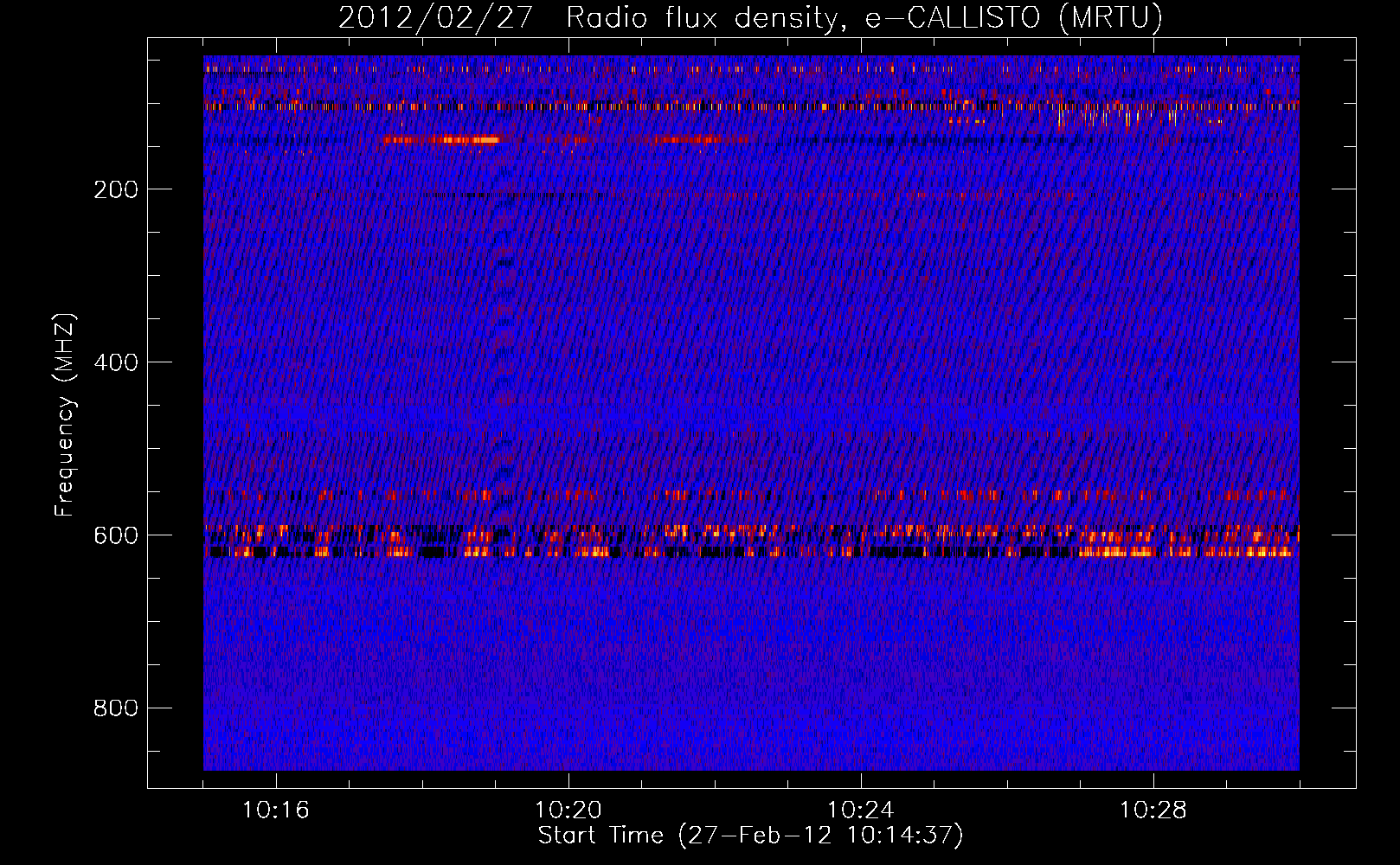
Task: Click the 'Start Time (27-Feb-12 10:14:37)' label
Action: tap(750, 836)
